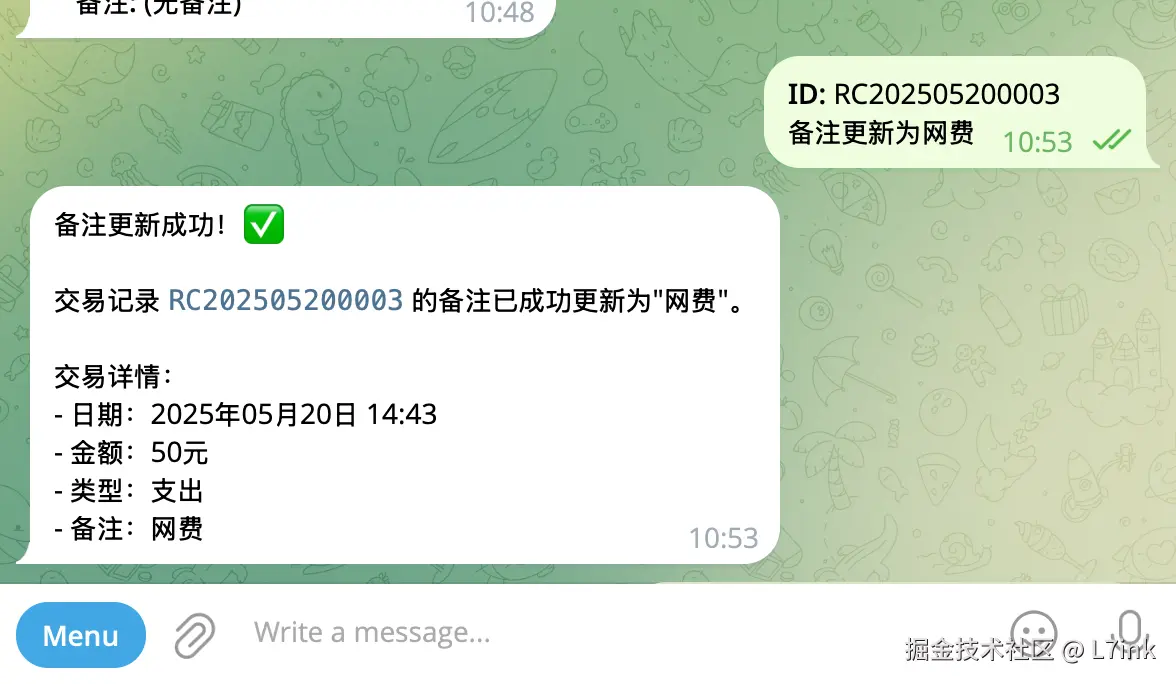The image size is (1176, 684).
Task: Click the microphone voice message icon
Action: click(x=1130, y=632)
